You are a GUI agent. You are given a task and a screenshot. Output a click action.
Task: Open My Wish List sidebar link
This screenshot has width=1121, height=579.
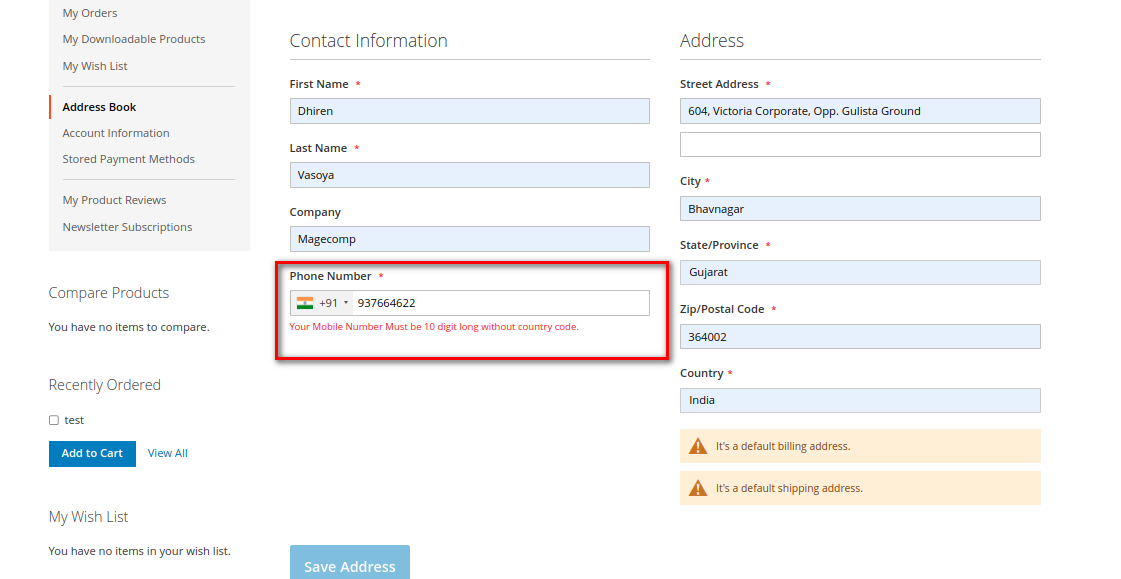(95, 66)
